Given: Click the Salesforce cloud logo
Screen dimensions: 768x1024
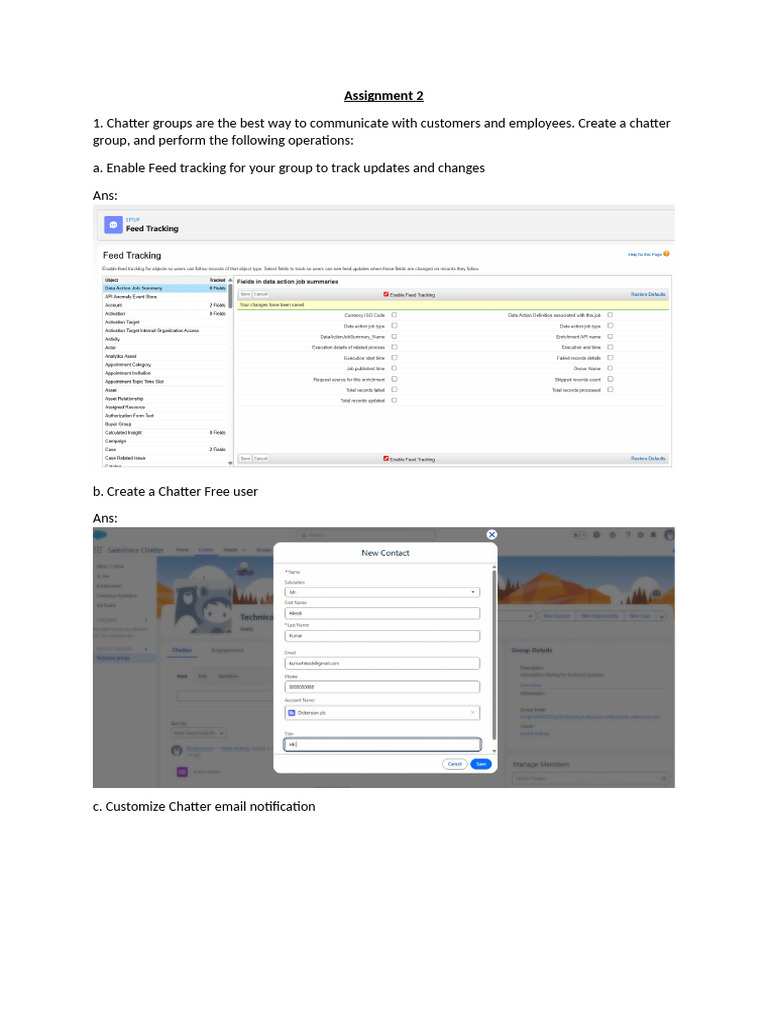Looking at the screenshot, I should 100,534.
